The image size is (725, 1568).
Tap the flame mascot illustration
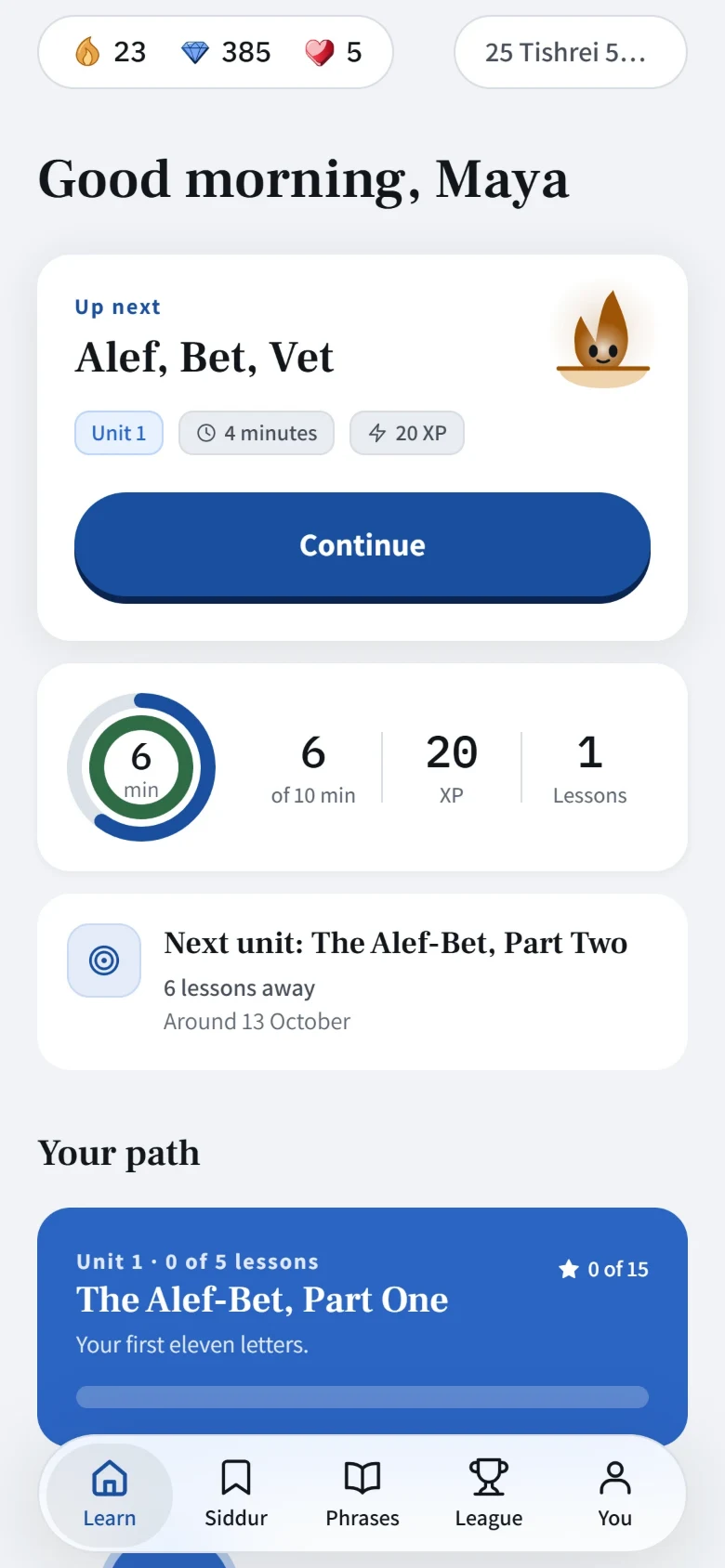[602, 338]
